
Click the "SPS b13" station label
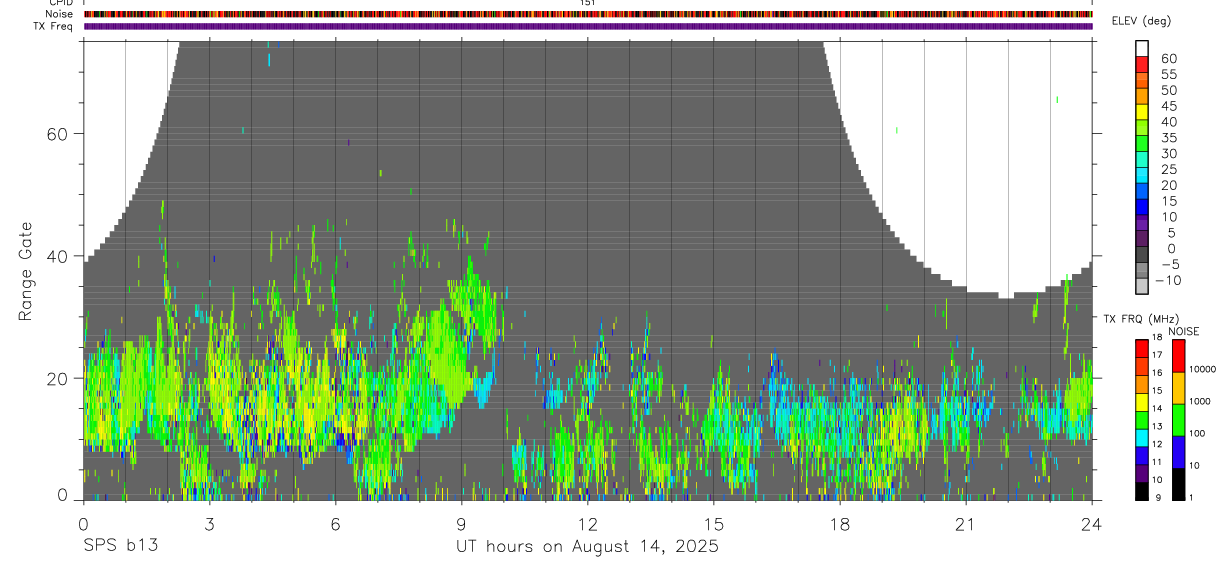[x=120, y=546]
